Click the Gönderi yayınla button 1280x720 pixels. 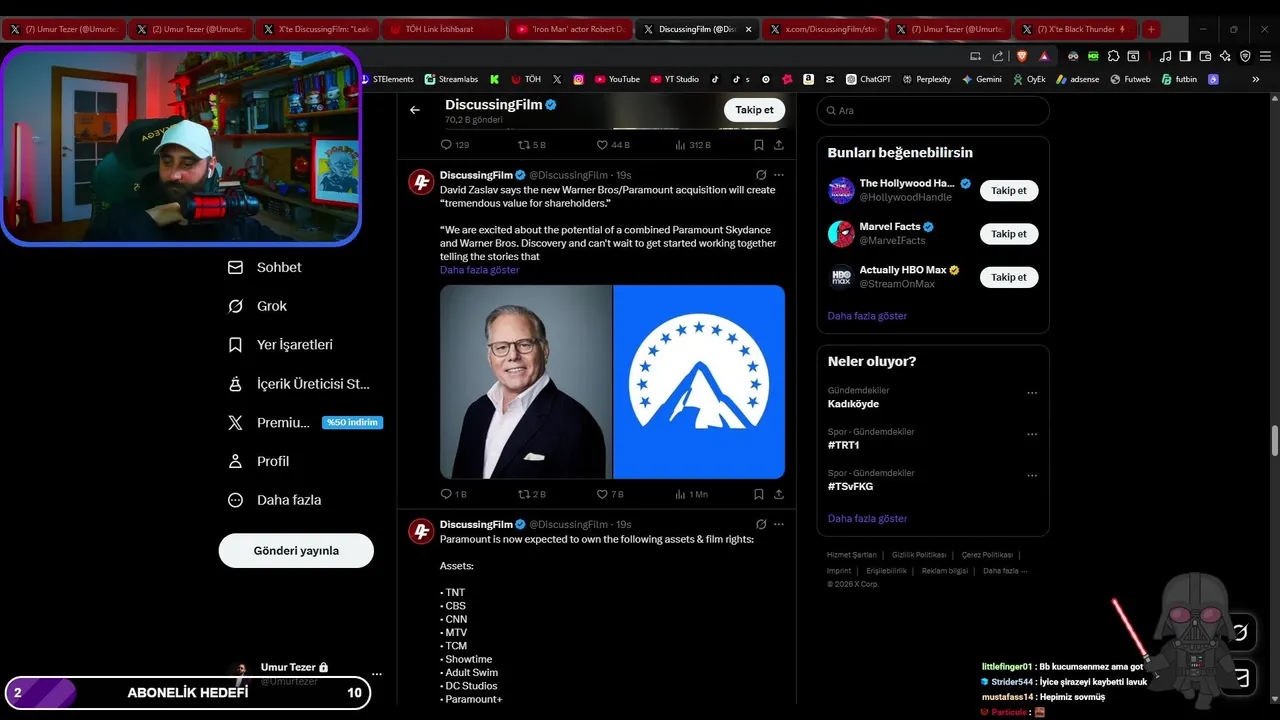(x=296, y=550)
